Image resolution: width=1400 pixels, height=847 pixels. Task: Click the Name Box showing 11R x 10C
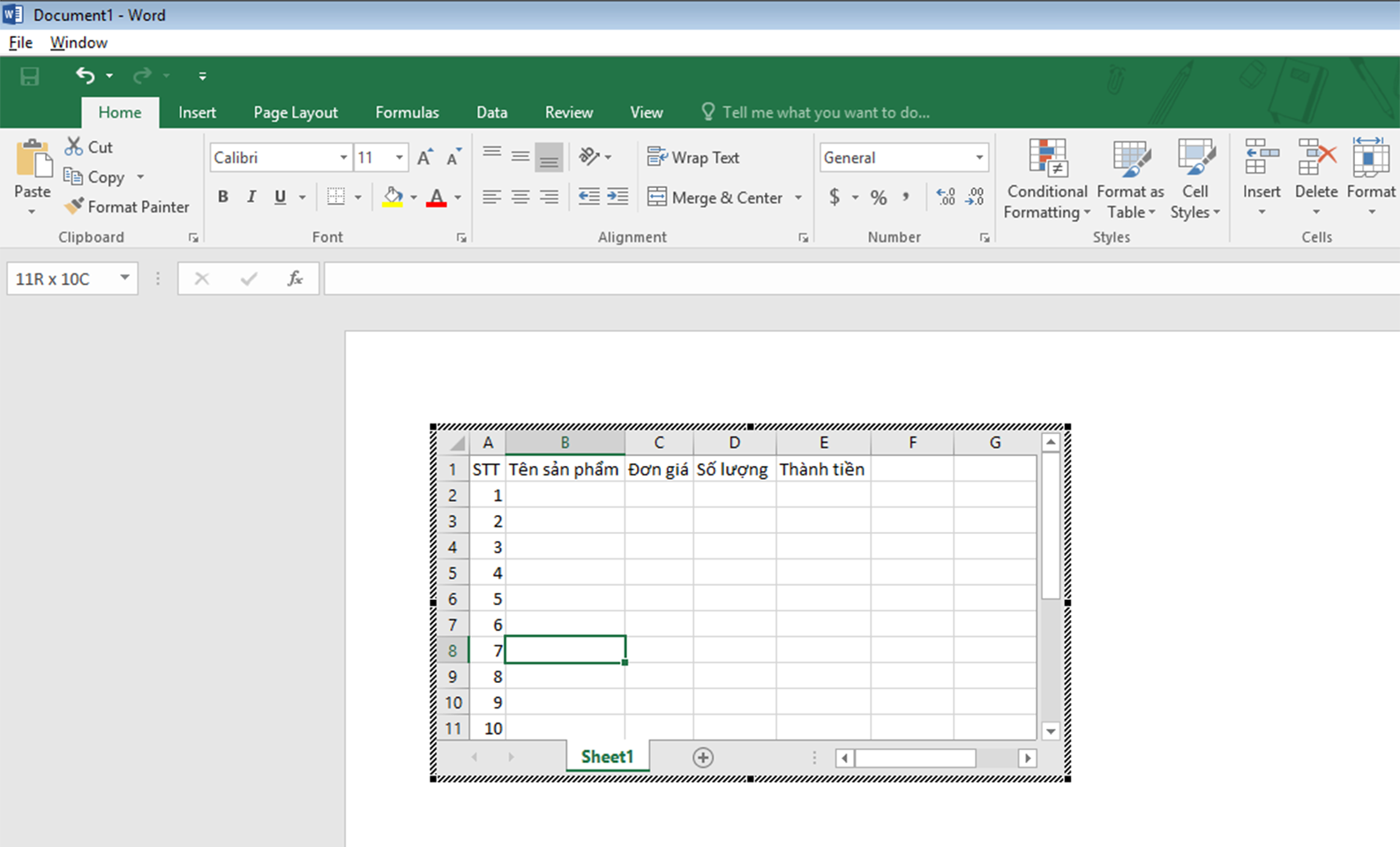pyautogui.click(x=71, y=279)
